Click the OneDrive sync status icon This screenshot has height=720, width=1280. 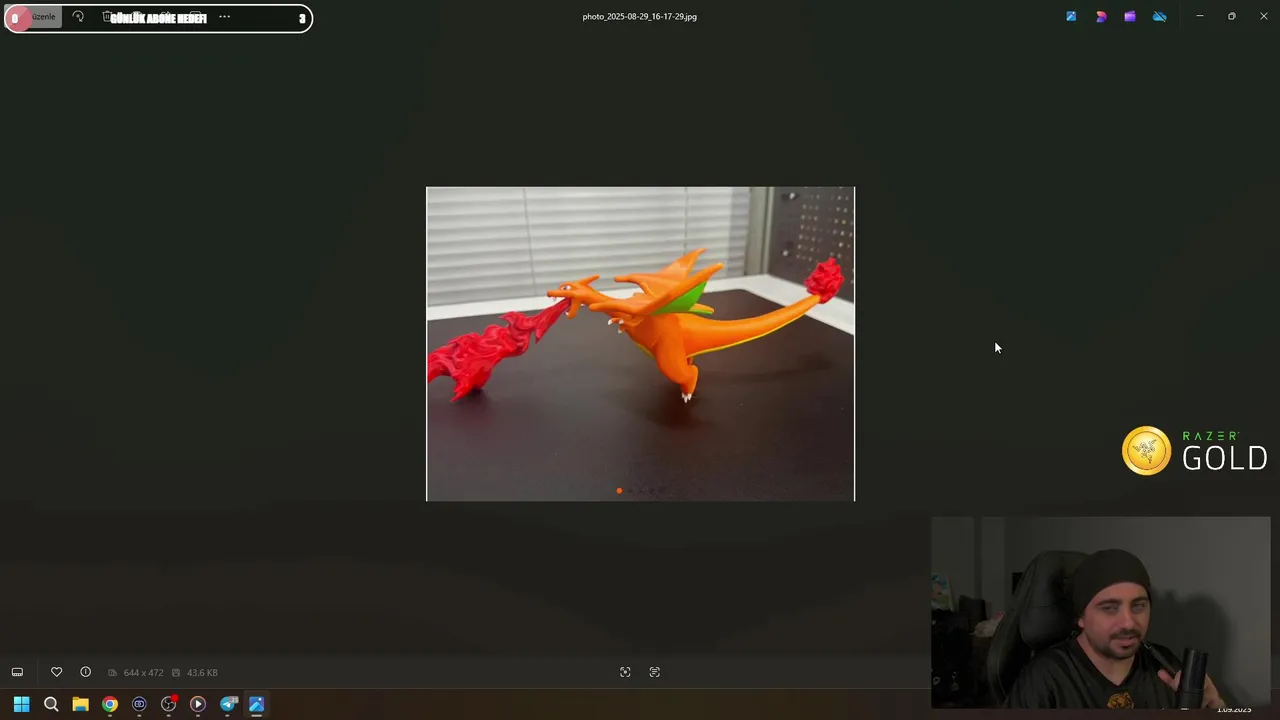pos(1159,16)
